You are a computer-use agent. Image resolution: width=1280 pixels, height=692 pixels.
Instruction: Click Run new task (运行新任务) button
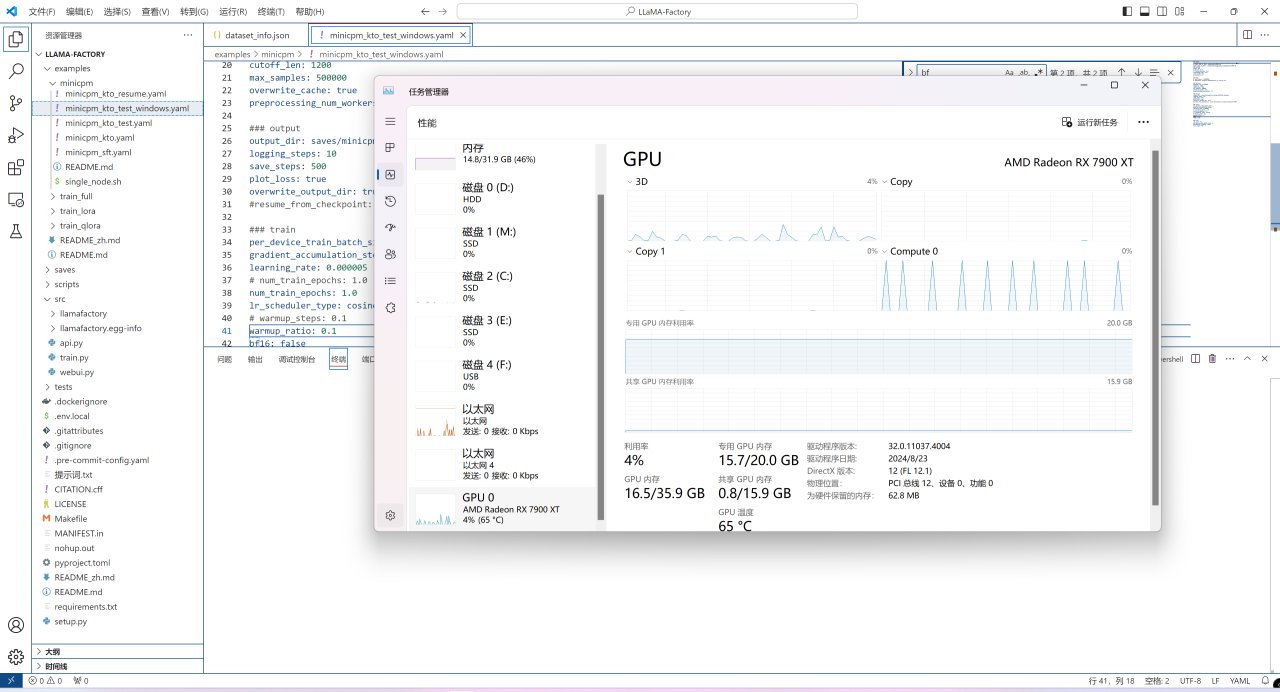1090,122
